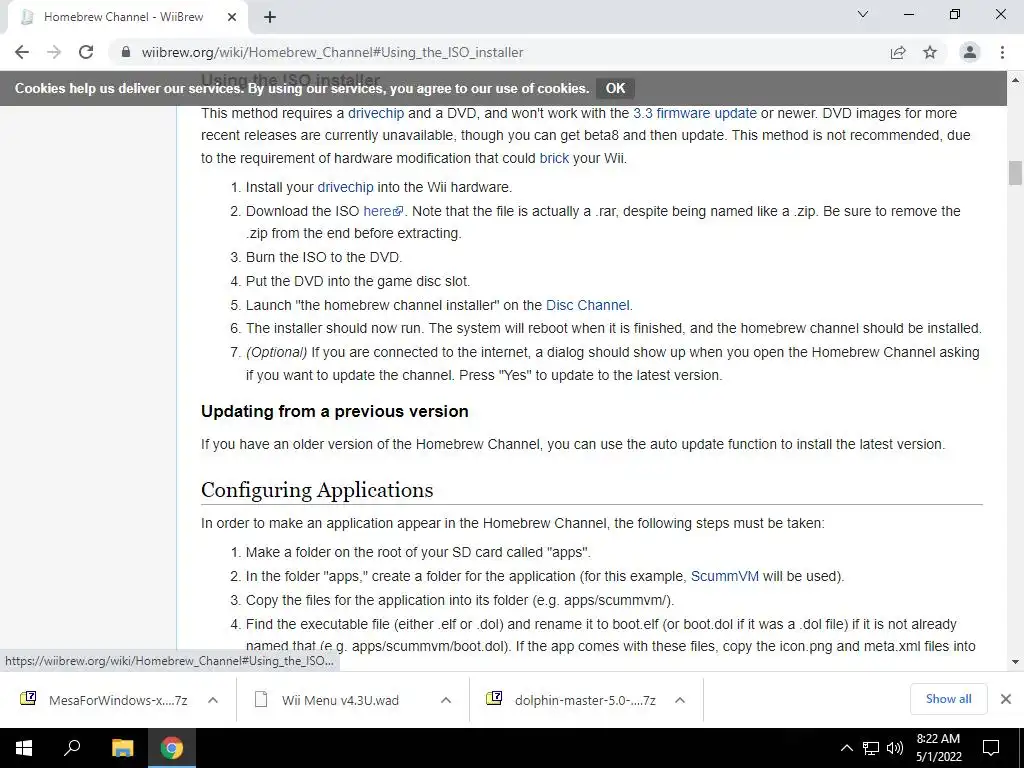Click the scrollbar down arrow
Viewport: 1024px width, 768px height.
pyautogui.click(x=1015, y=662)
